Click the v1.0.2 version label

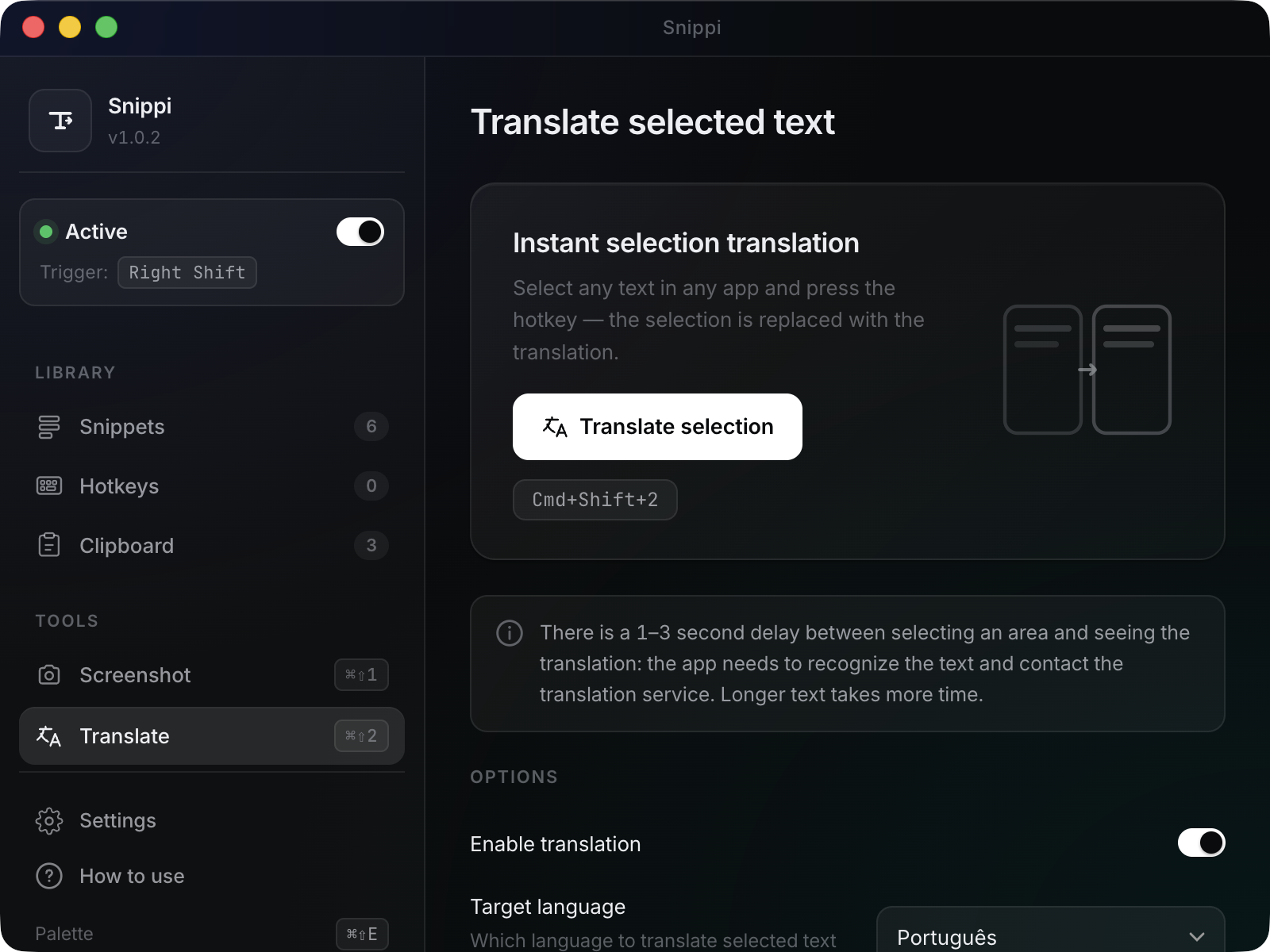[x=134, y=137]
